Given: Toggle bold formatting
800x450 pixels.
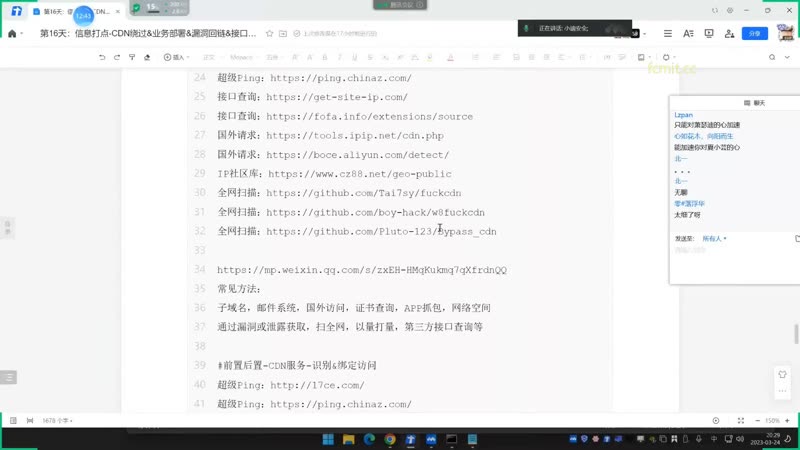Looking at the screenshot, I should 324,57.
